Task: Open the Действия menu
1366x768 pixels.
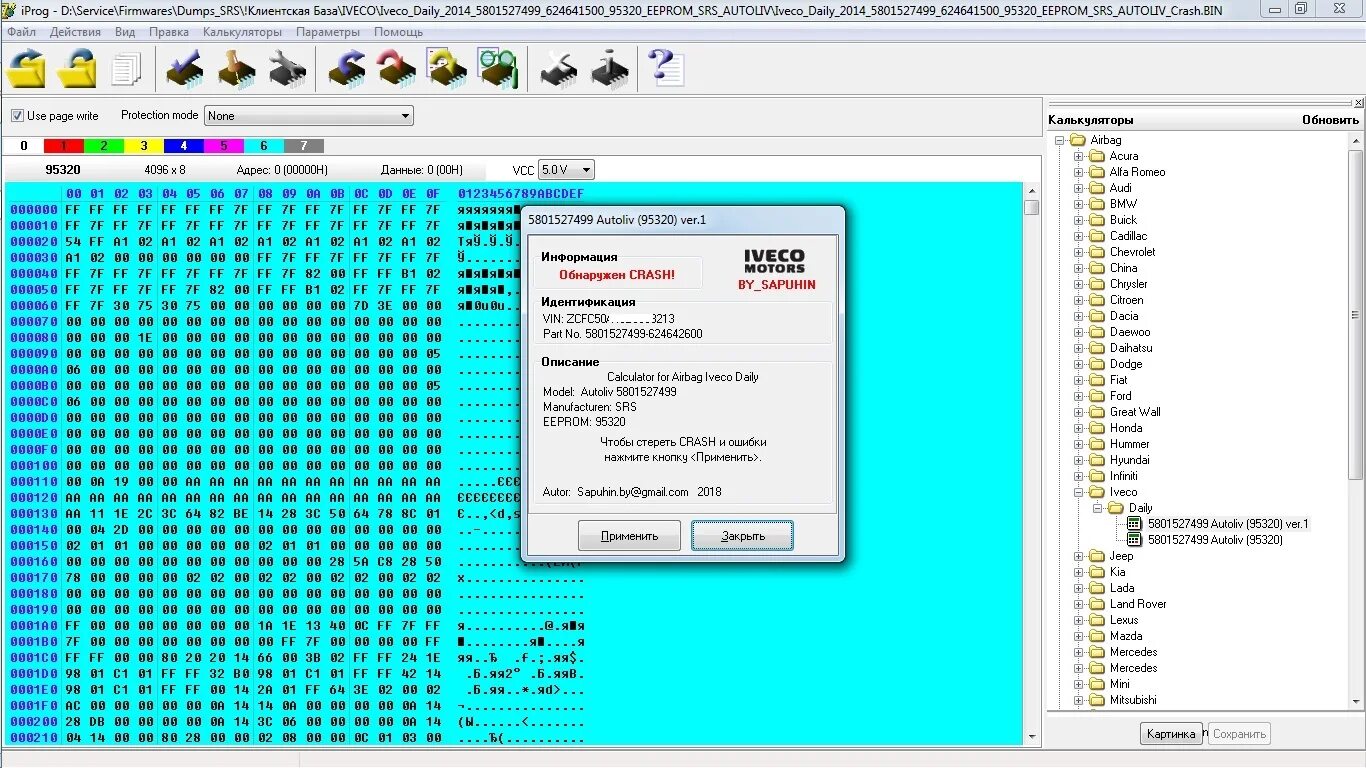Action: click(x=75, y=32)
